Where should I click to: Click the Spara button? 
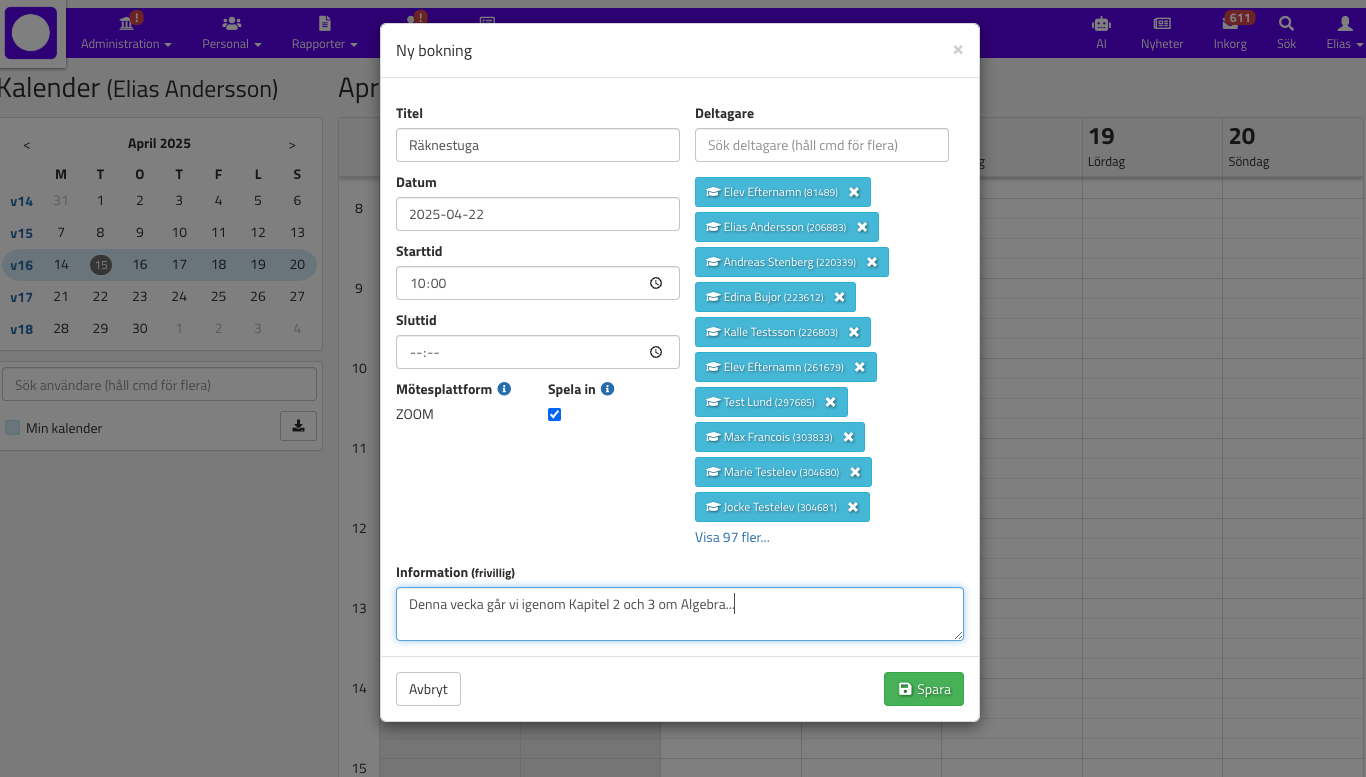click(x=924, y=689)
